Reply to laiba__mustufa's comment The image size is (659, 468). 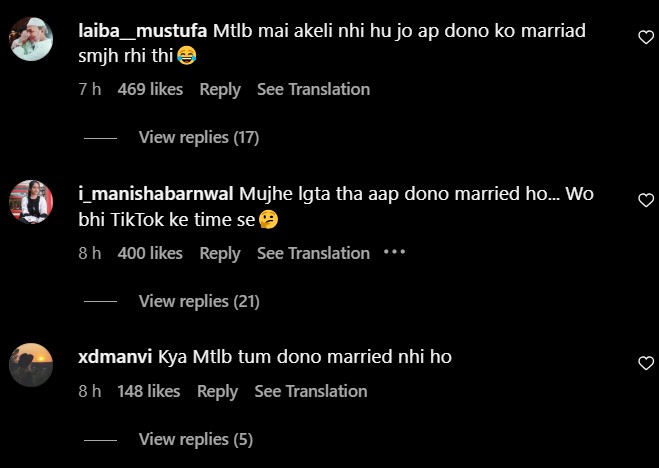(220, 89)
